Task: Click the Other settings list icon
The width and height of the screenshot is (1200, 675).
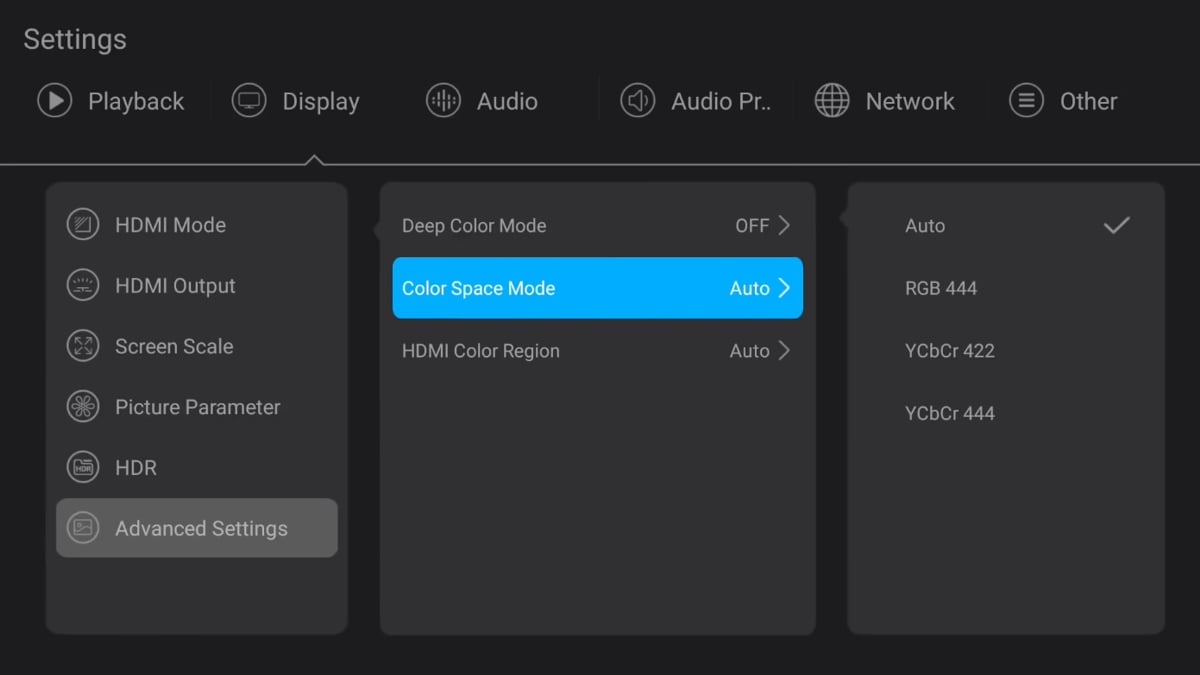Action: click(x=1026, y=101)
